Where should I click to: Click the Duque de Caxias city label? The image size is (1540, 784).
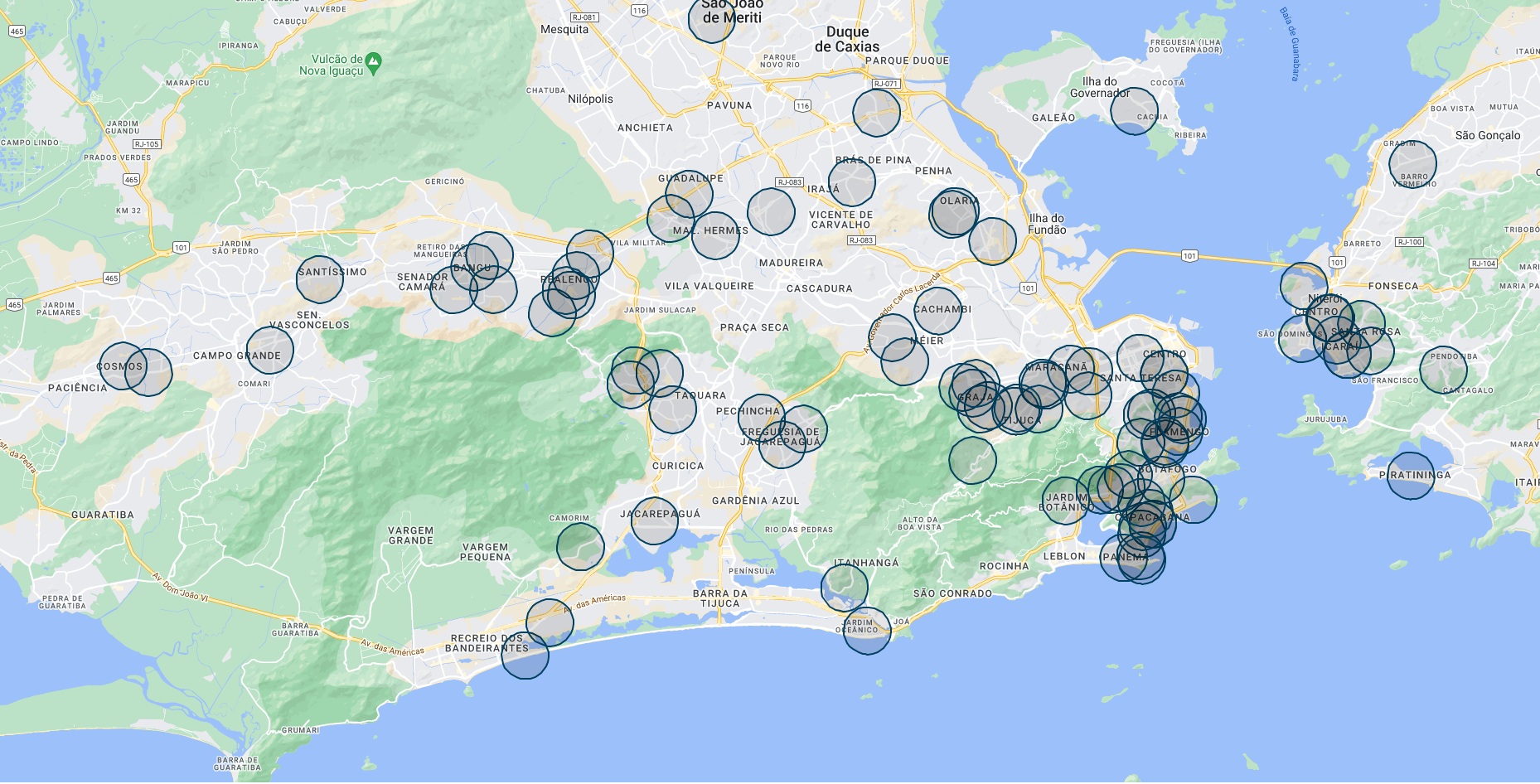(846, 39)
